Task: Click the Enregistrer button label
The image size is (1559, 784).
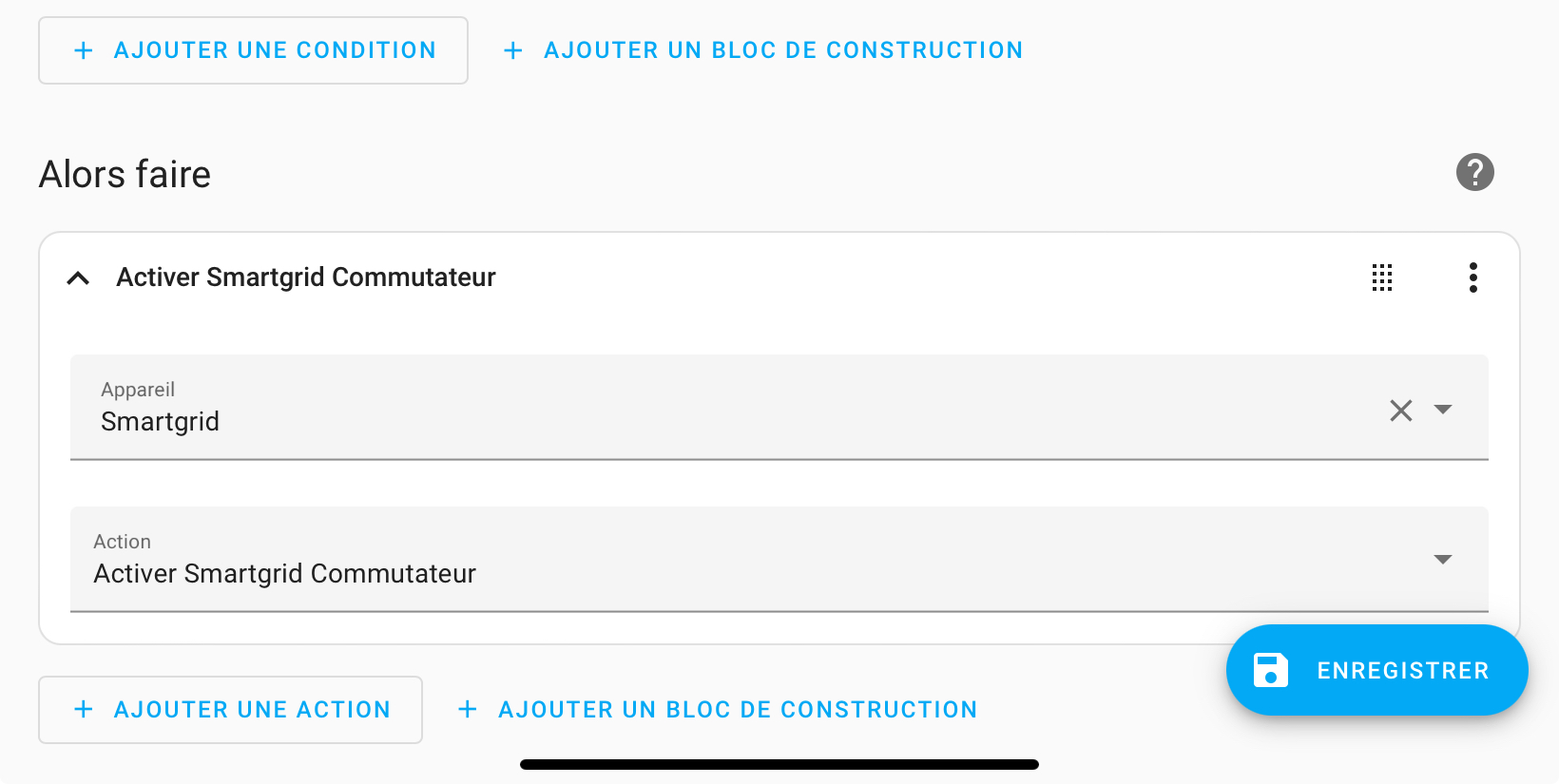Action: (1403, 670)
